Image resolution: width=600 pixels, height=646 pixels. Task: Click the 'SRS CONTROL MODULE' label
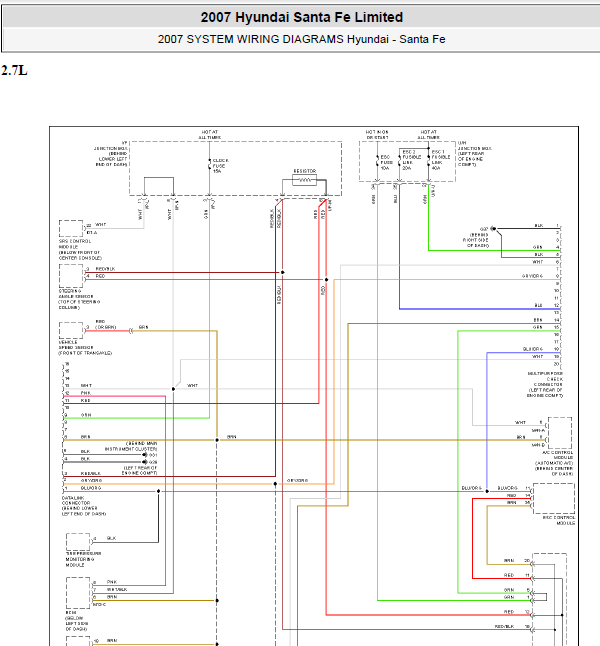coord(80,250)
